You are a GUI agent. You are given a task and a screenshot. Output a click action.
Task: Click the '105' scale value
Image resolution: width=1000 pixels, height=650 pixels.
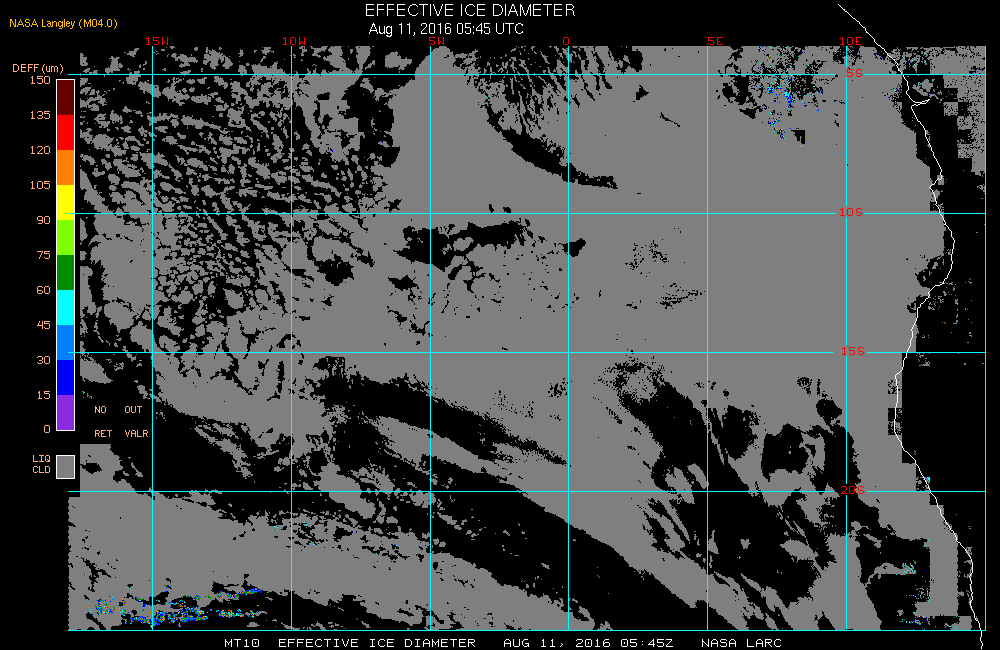tap(40, 185)
